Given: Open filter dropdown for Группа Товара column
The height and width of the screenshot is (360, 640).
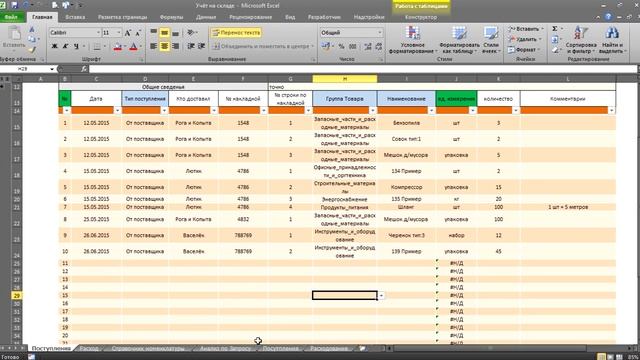Looking at the screenshot, I should pyautogui.click(x=372, y=110).
